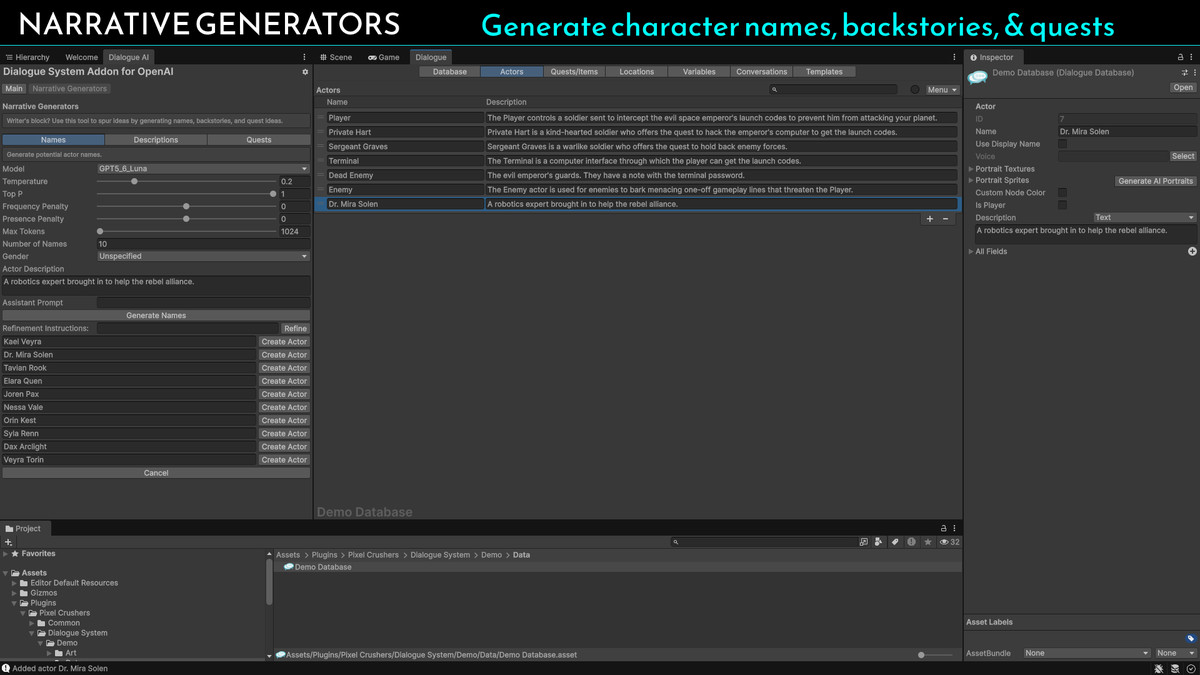
Task: Click Generate AI Portraits button
Action: coord(1156,181)
